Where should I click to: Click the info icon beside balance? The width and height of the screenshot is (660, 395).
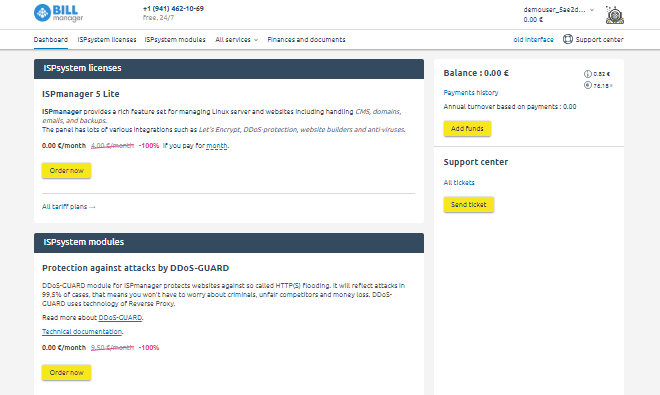click(588, 74)
